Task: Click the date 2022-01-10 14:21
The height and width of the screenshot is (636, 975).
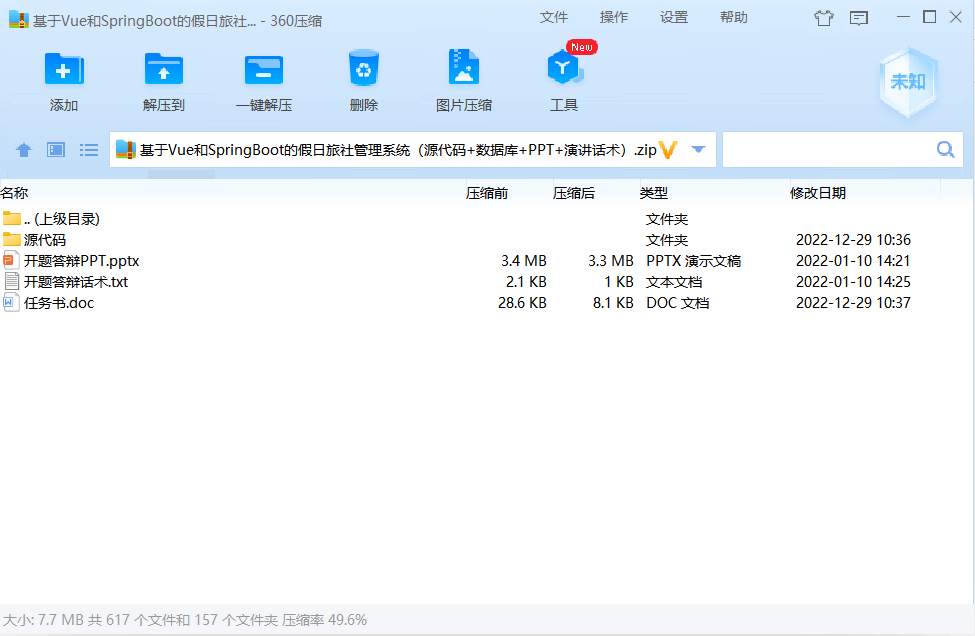Action: click(853, 261)
